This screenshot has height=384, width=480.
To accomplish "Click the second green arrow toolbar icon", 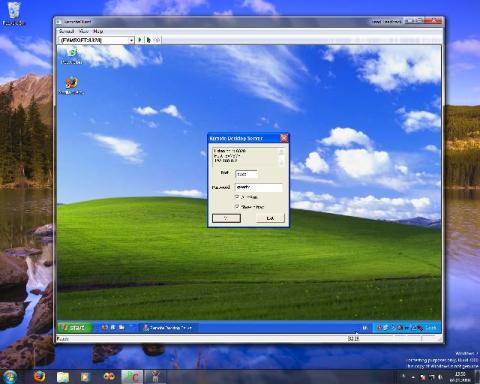I will point(148,40).
